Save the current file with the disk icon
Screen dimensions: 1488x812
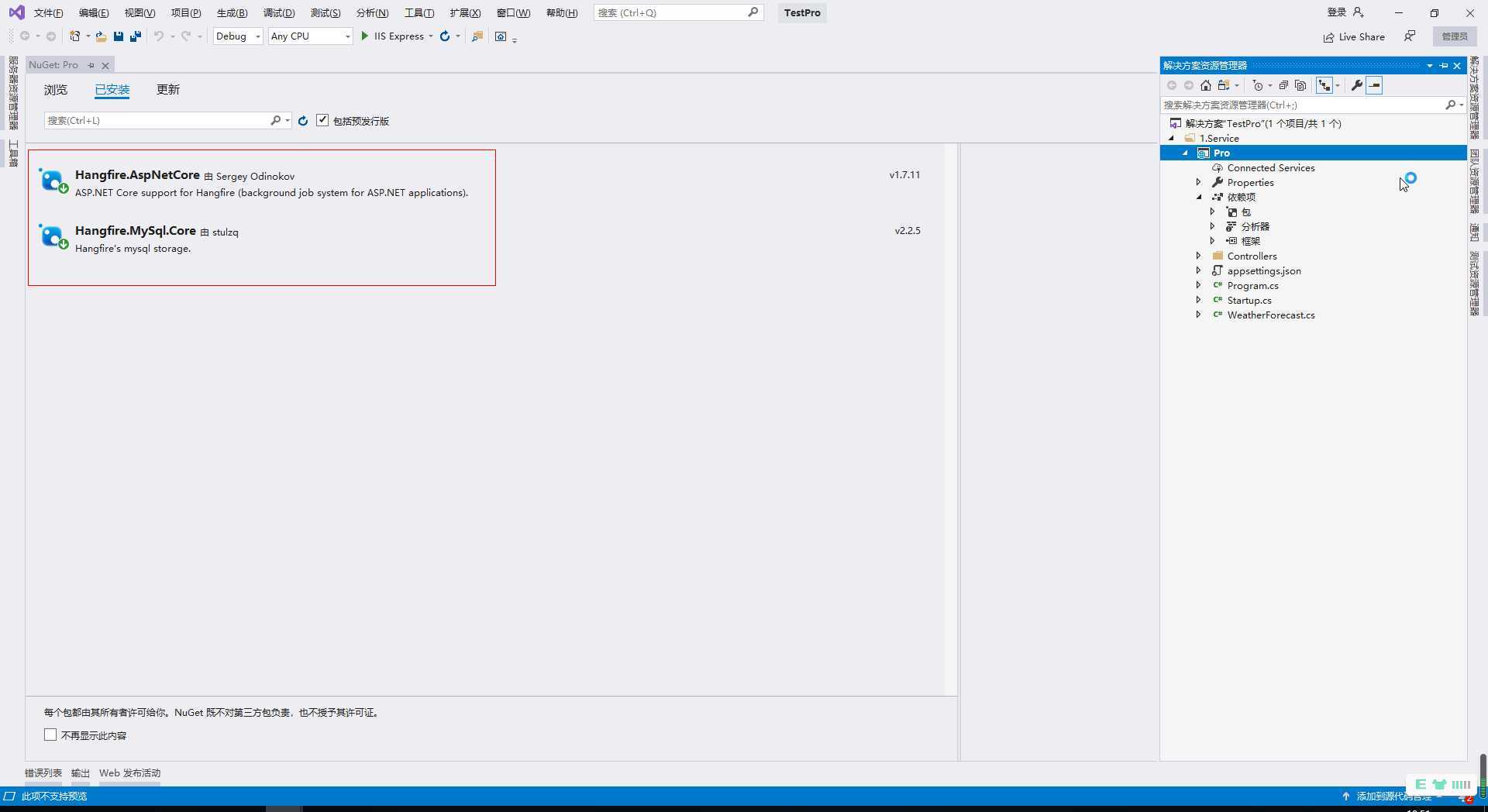pos(119,36)
